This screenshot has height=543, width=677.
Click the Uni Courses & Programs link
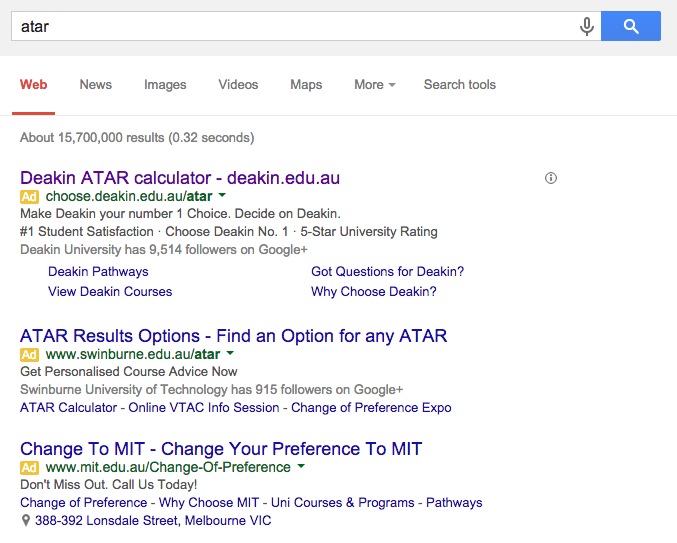[x=343, y=502]
